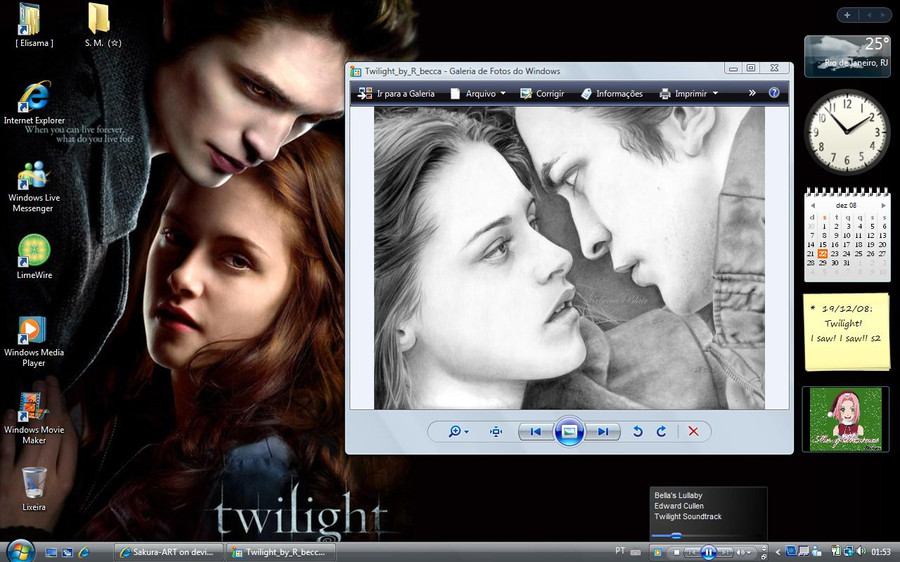Stop playback in Media Player toolbar

(677, 552)
